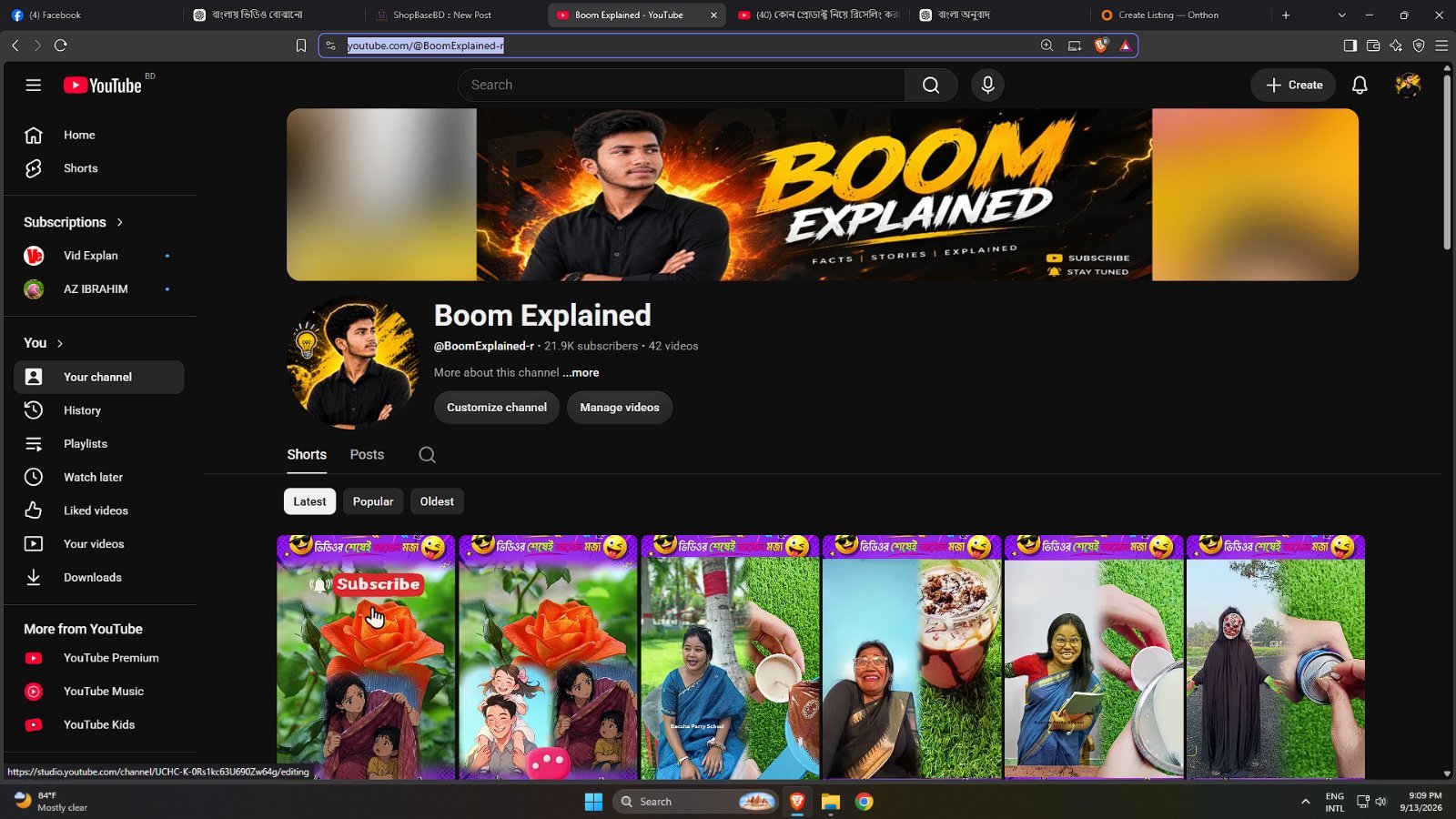The width and height of the screenshot is (1456, 819).
Task: Open the chocolate drink short thumbnail
Action: [x=912, y=657]
